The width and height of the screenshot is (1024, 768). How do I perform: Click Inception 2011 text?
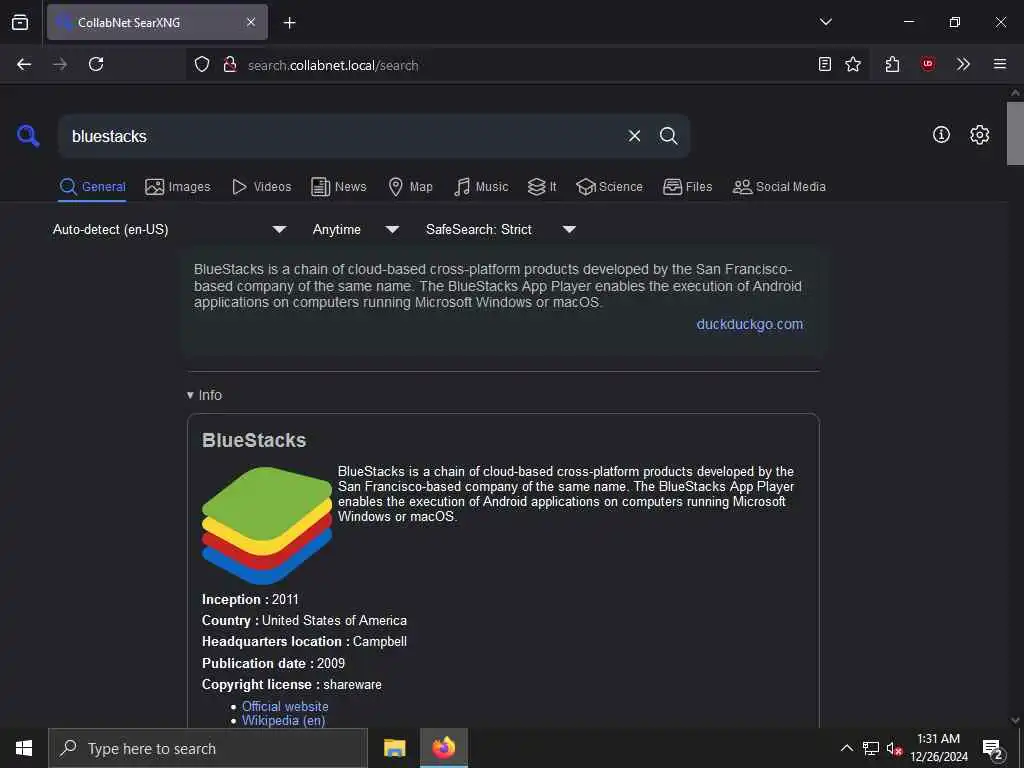[250, 599]
